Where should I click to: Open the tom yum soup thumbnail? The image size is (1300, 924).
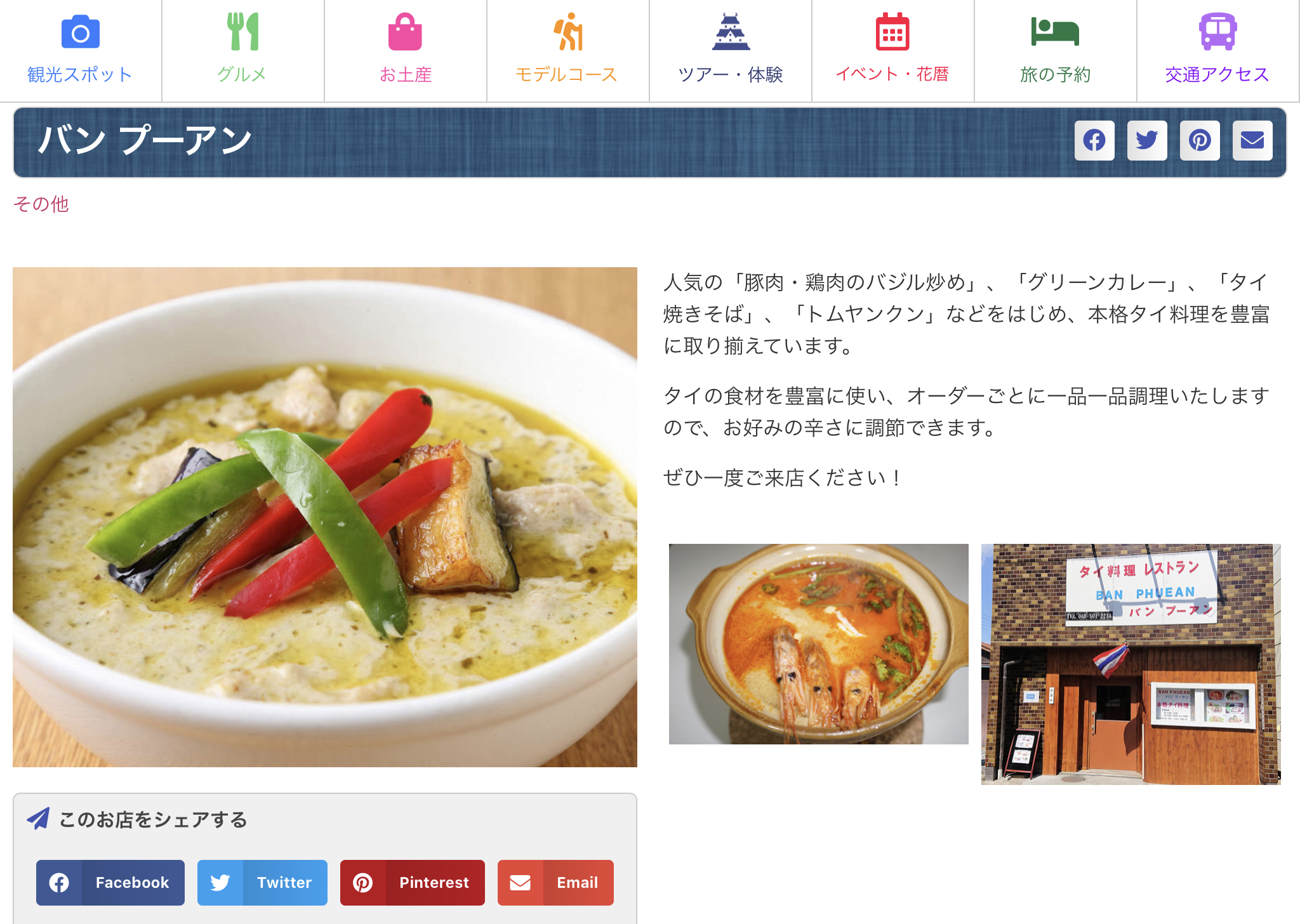pos(819,644)
